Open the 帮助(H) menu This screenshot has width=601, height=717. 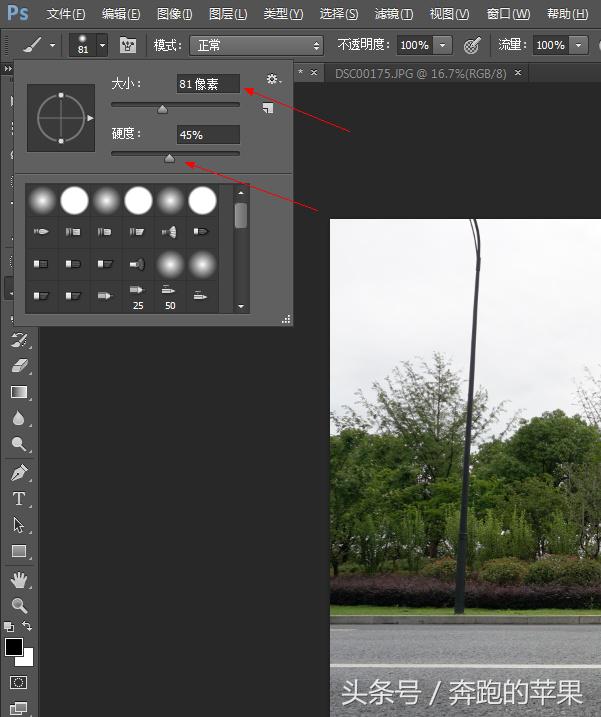[x=567, y=14]
